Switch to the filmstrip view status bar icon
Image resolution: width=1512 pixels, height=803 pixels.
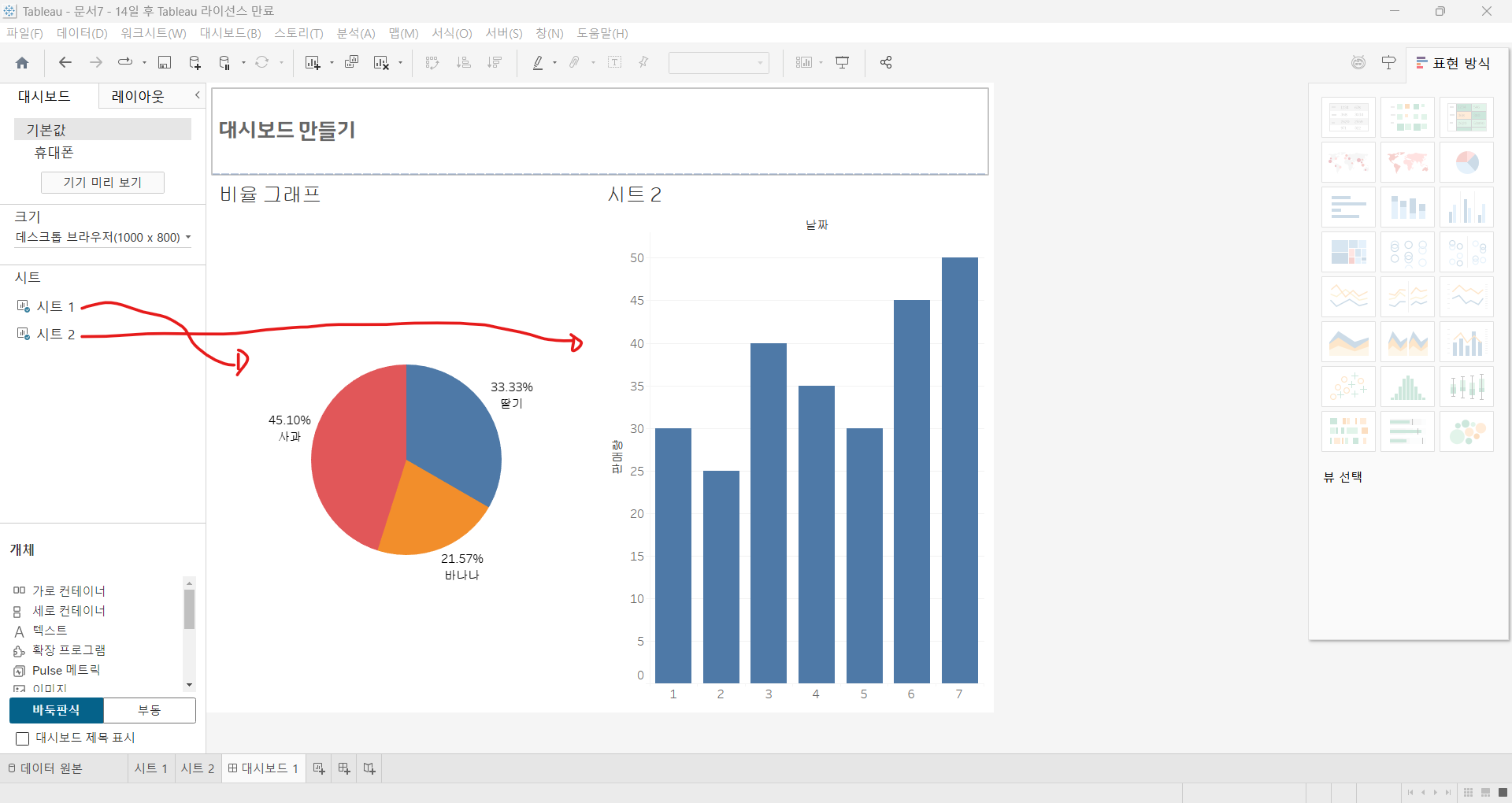click(x=1485, y=792)
